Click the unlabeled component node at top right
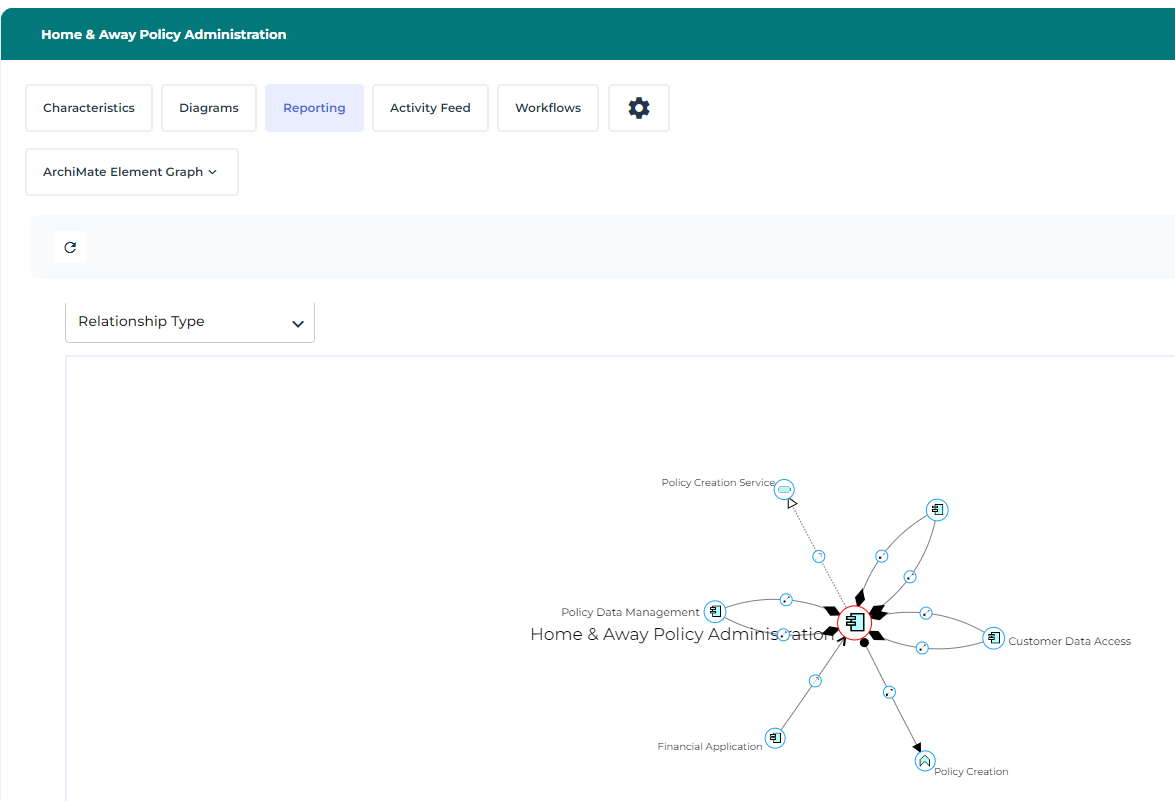 coord(936,510)
